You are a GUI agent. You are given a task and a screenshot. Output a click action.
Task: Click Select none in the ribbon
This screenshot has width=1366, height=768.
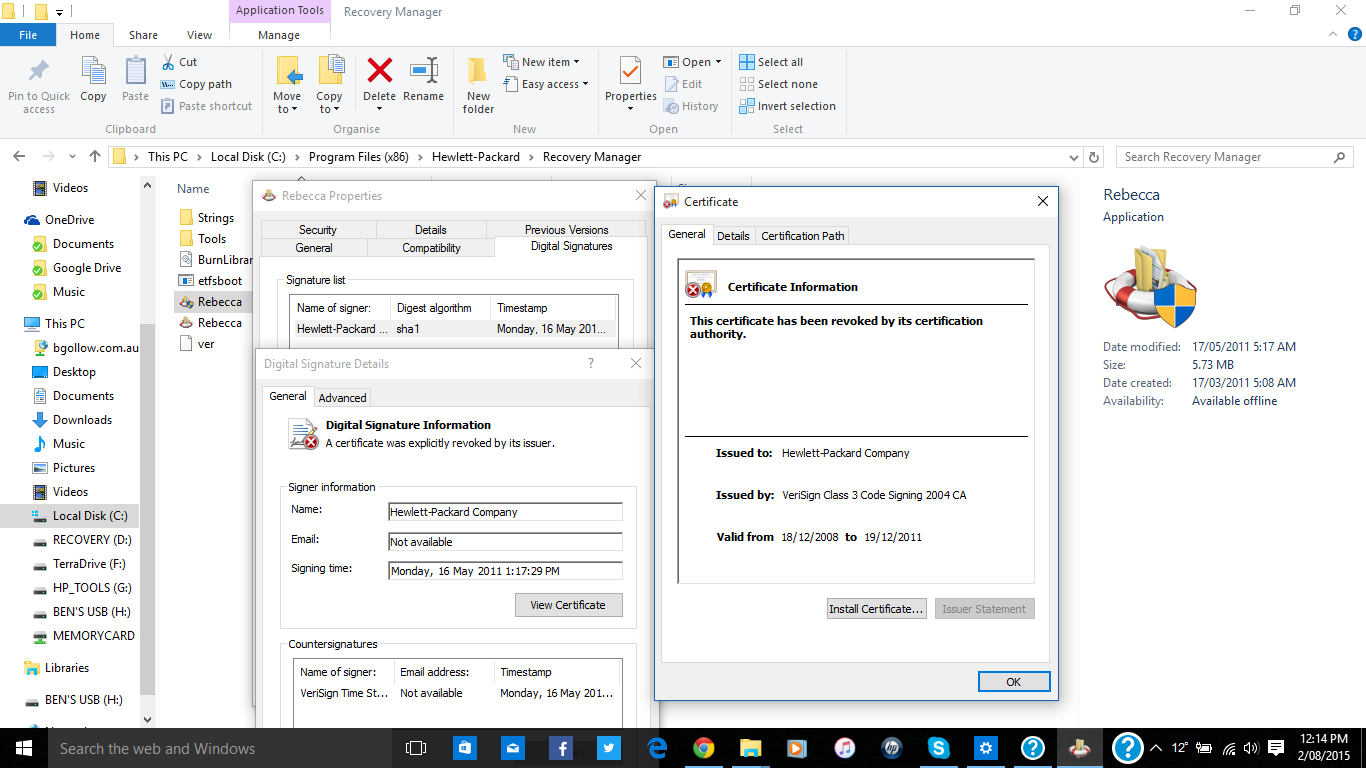(778, 84)
